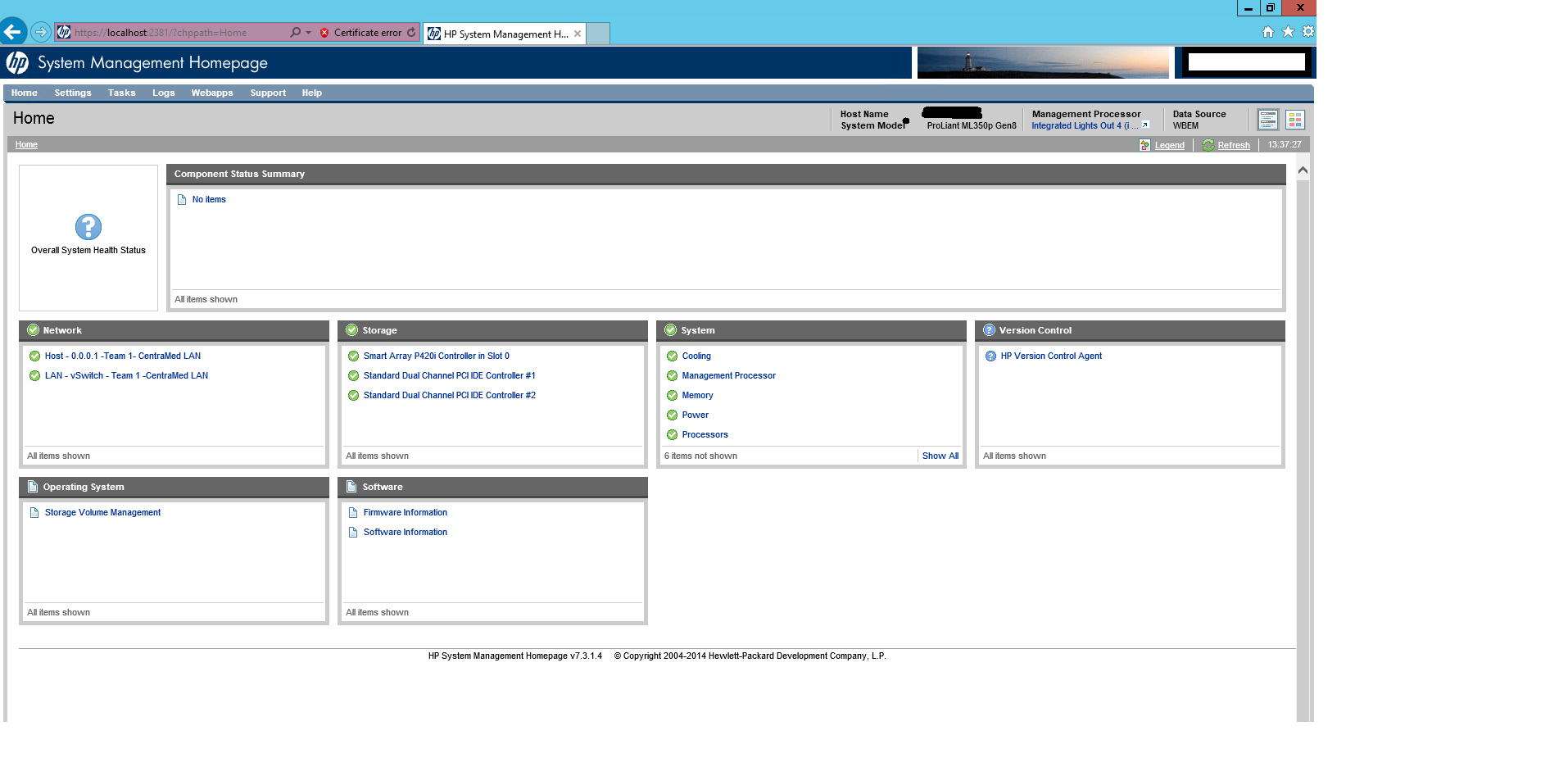Open the Webapps menu
This screenshot has height=767, width=1568.
[212, 93]
